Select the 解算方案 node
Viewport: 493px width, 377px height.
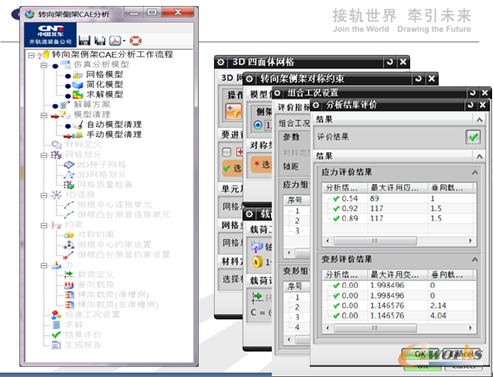[92, 105]
